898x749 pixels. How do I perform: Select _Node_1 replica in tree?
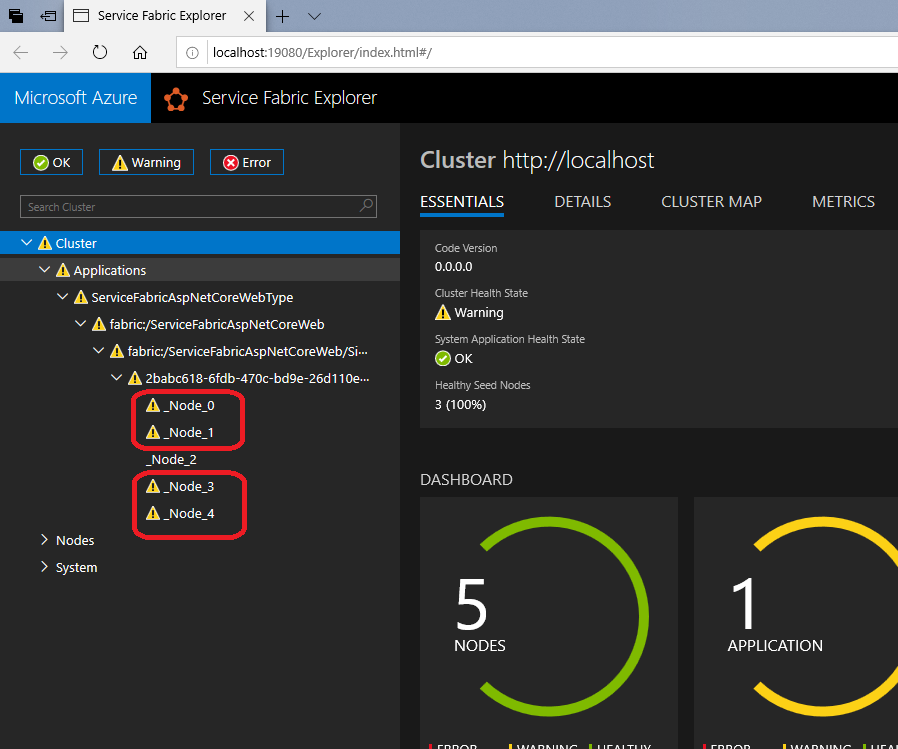point(189,432)
